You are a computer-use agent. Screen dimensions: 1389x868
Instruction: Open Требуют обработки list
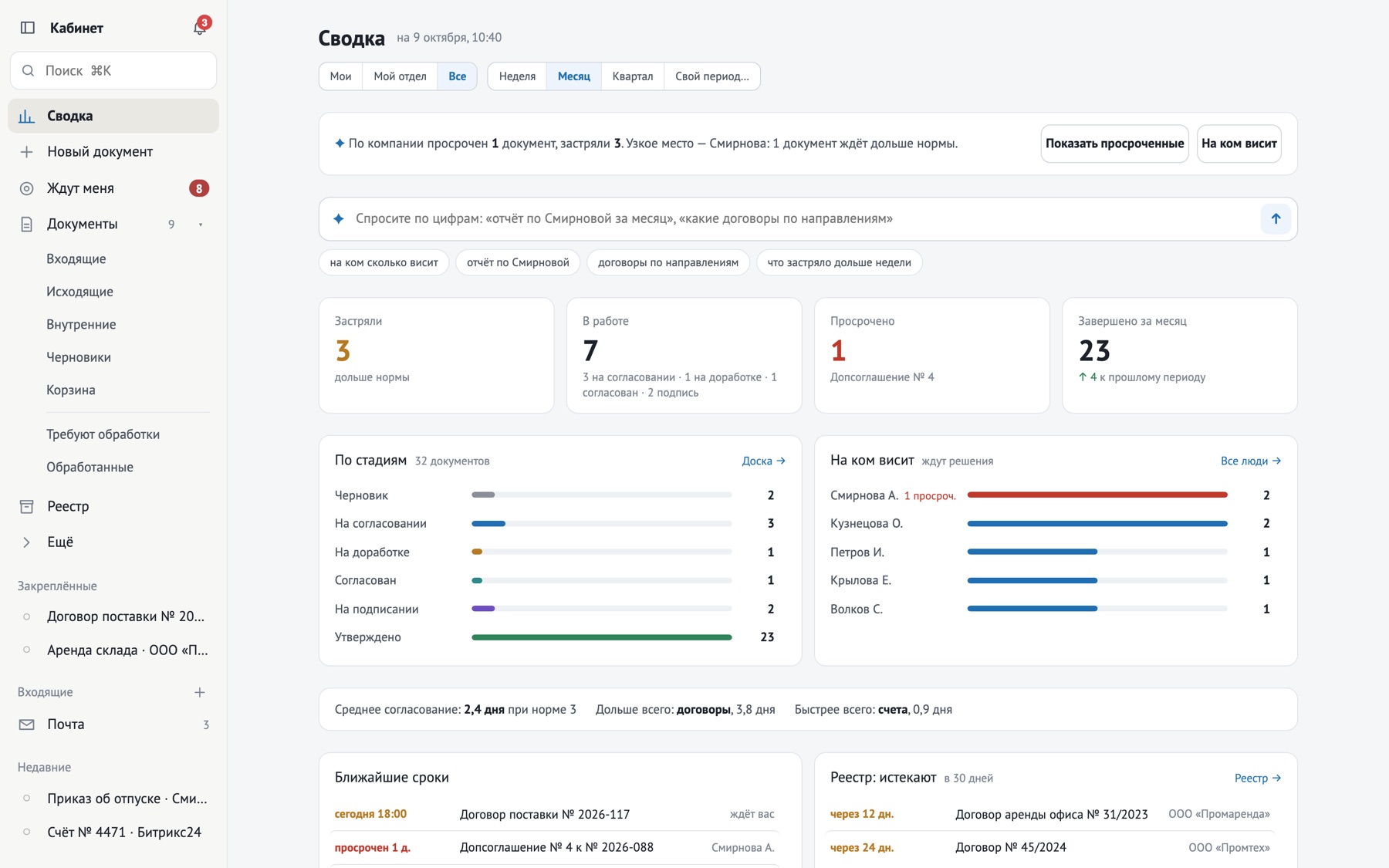[103, 434]
